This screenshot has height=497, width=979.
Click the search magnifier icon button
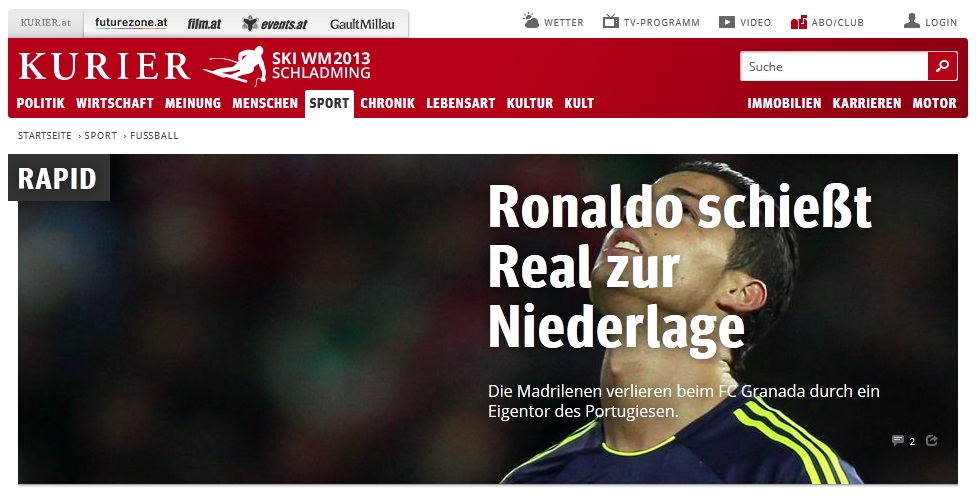pos(942,66)
